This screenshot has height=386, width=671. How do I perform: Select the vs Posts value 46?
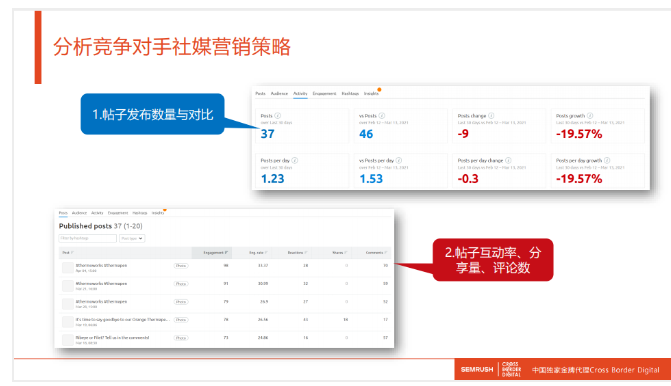tap(366, 134)
